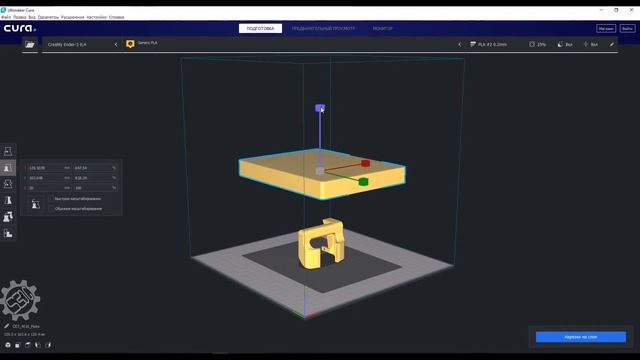Switch to front view icon
This screenshot has height=360, width=640.
tap(18, 345)
